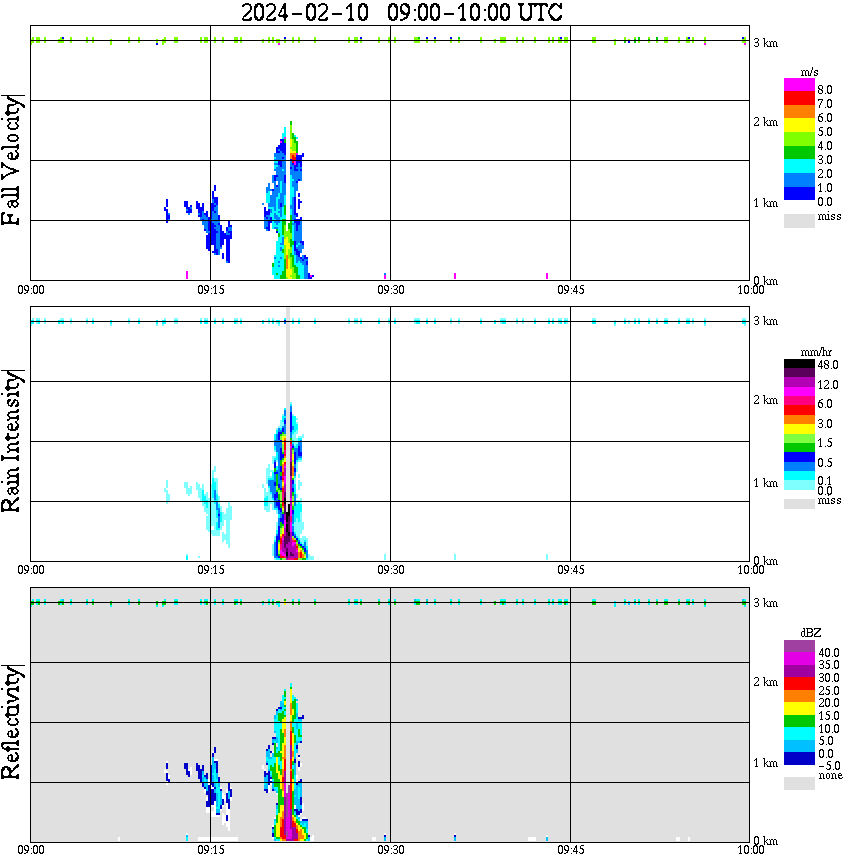Pick the magenta swatch above 8.0 m/s
This screenshot has width=850, height=868.
coord(799,84)
